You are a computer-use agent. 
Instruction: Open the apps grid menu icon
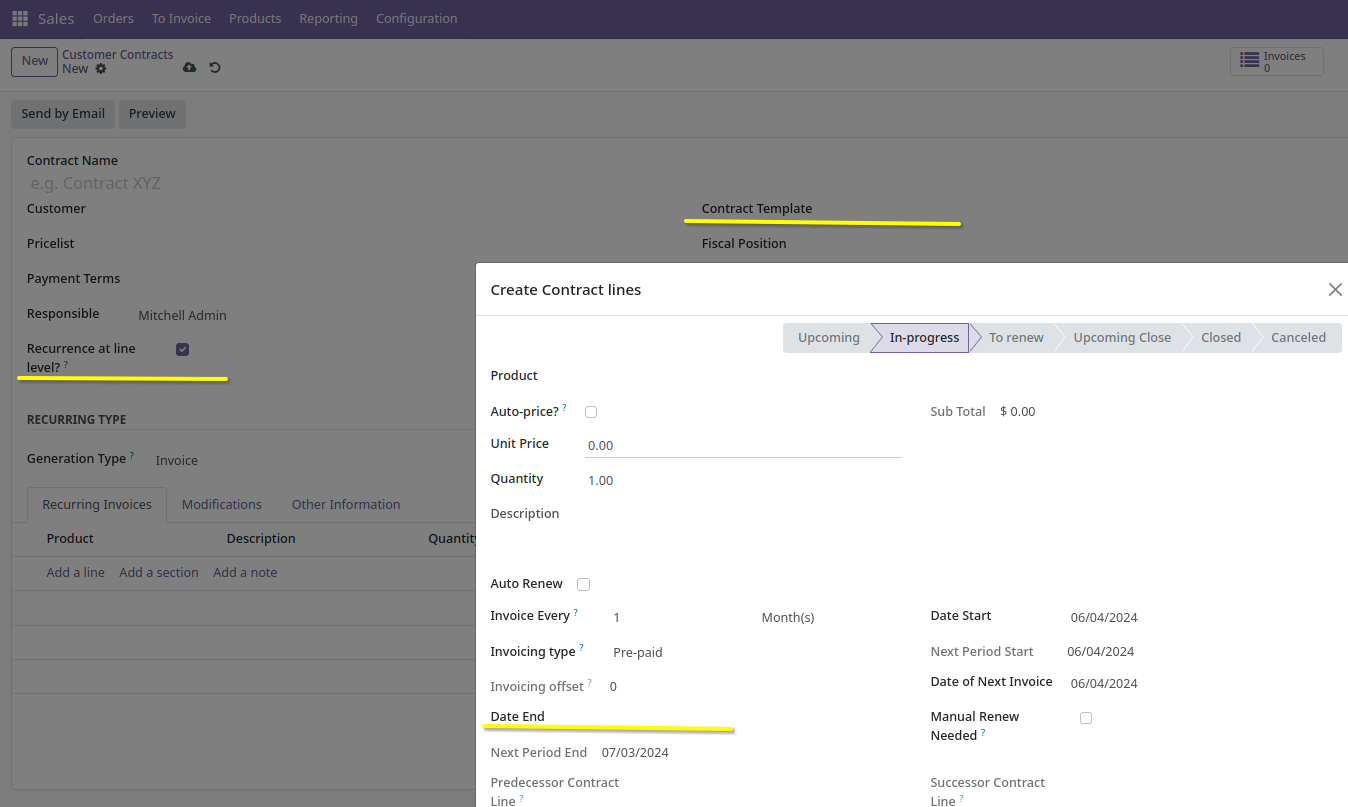pos(20,19)
